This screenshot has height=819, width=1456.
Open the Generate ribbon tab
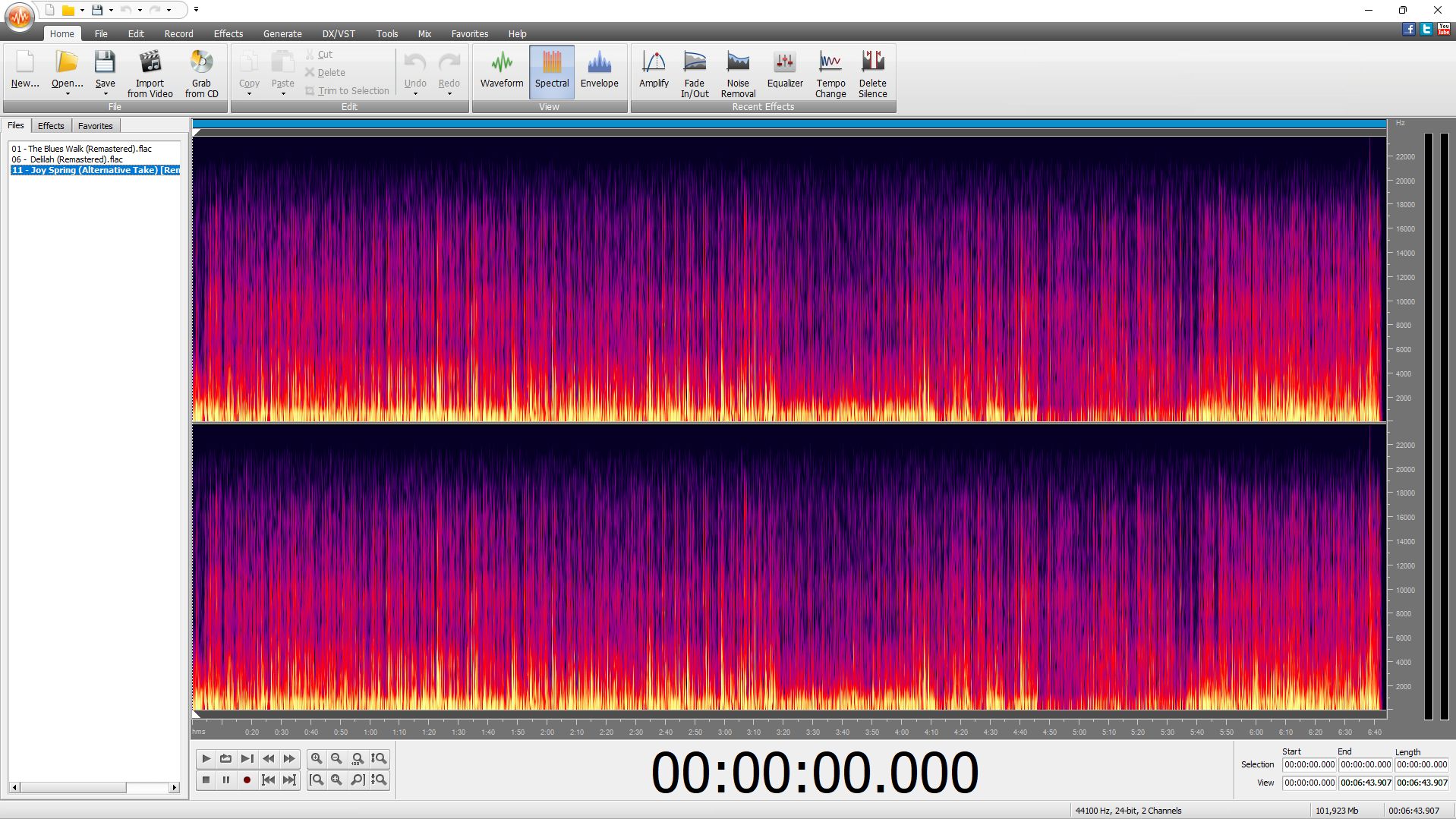click(282, 33)
